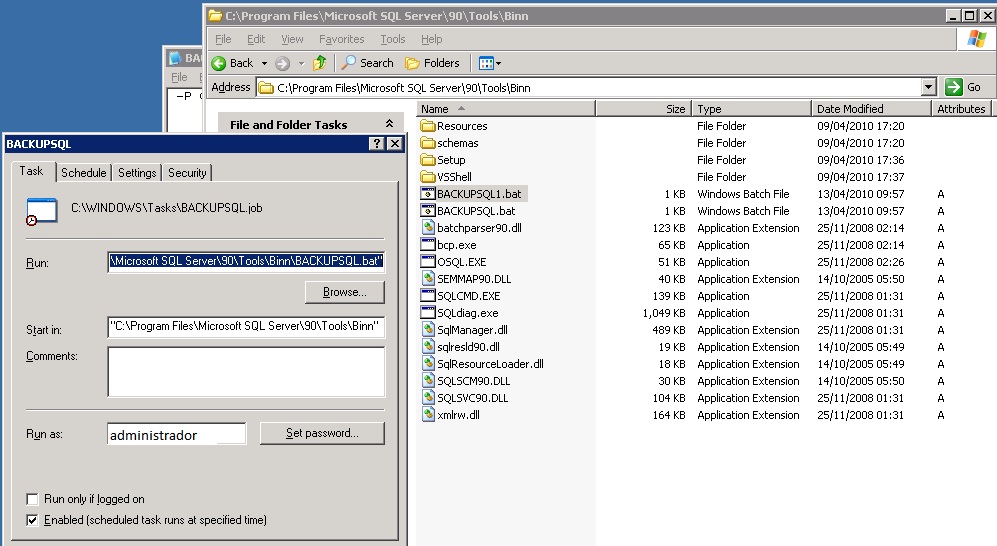
Task: Click the Forward arrow icon in Explorer
Action: tap(282, 63)
